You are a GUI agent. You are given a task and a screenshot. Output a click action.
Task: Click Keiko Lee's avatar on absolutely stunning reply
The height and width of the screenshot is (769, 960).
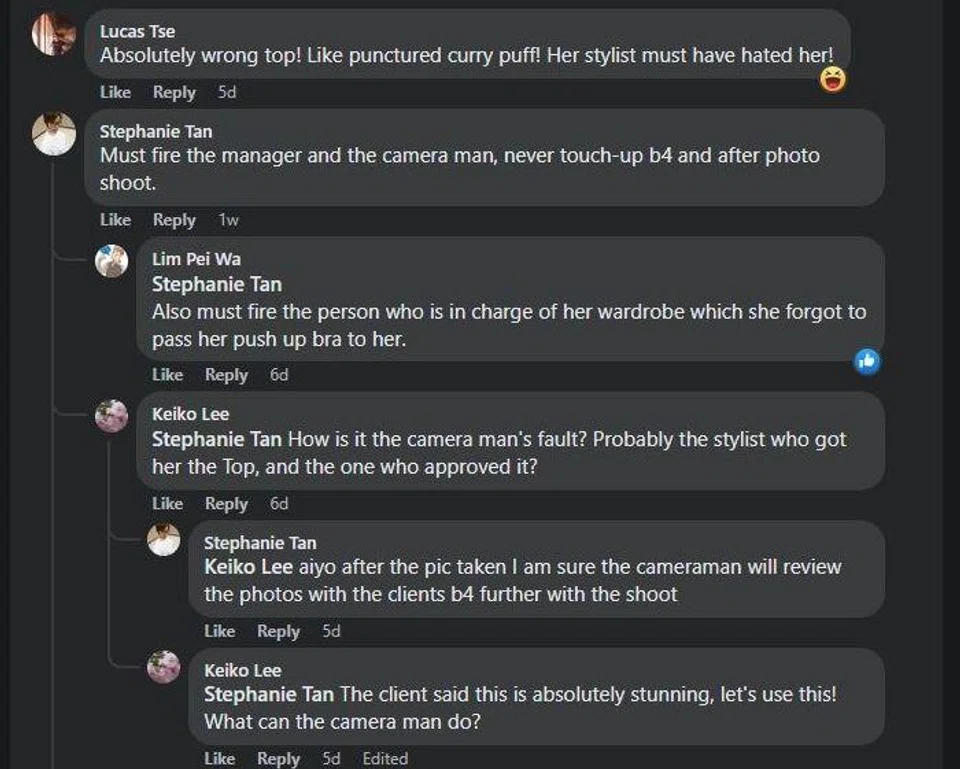(163, 666)
